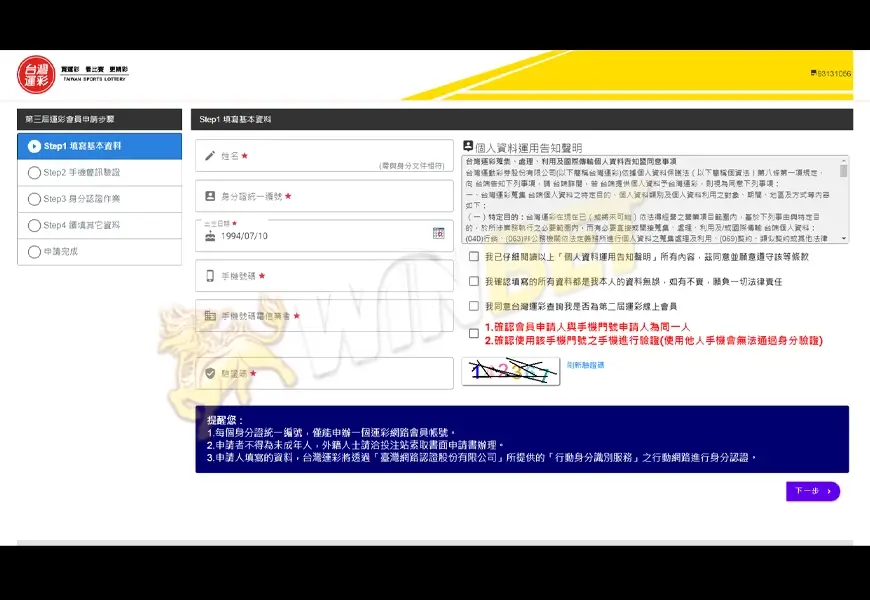
Task: Click the building icon in the telecom carrier field
Action: [x=210, y=316]
